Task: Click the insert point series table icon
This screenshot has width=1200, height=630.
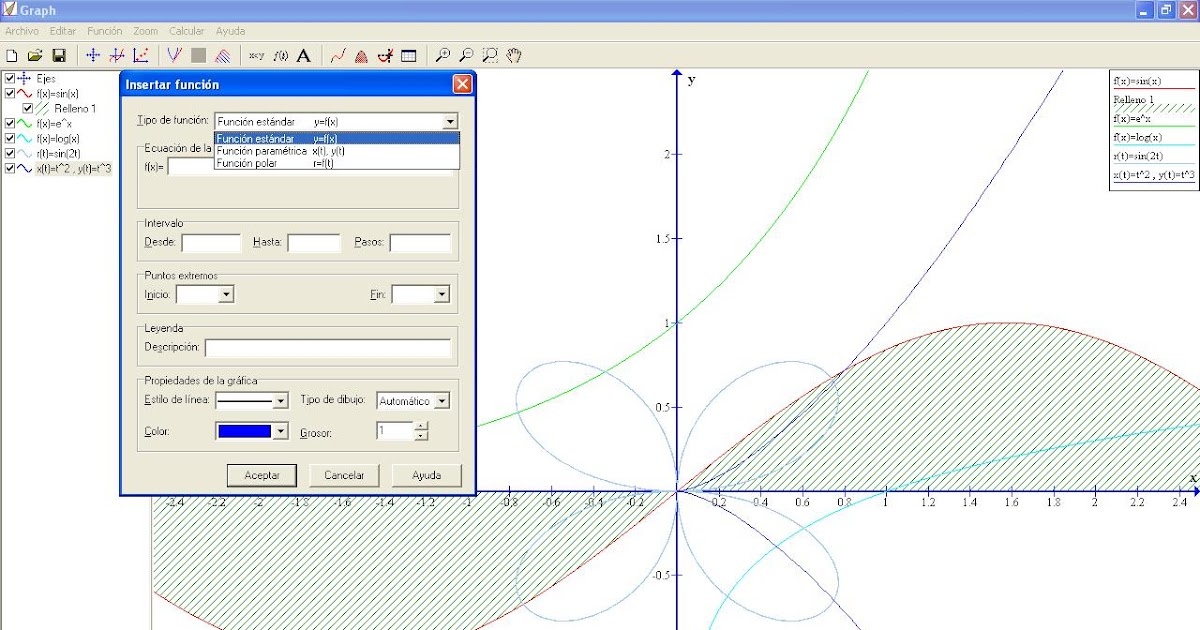Action: [x=409, y=55]
